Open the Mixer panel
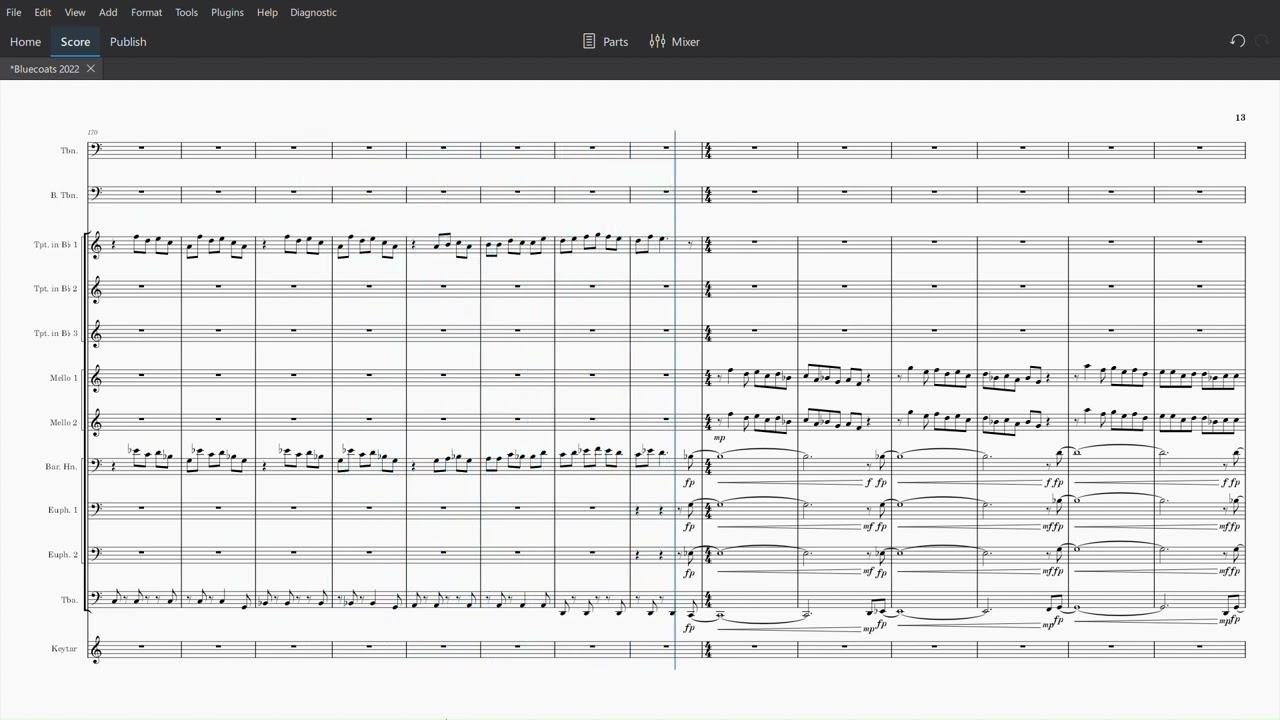The height and width of the screenshot is (720, 1280). point(674,42)
